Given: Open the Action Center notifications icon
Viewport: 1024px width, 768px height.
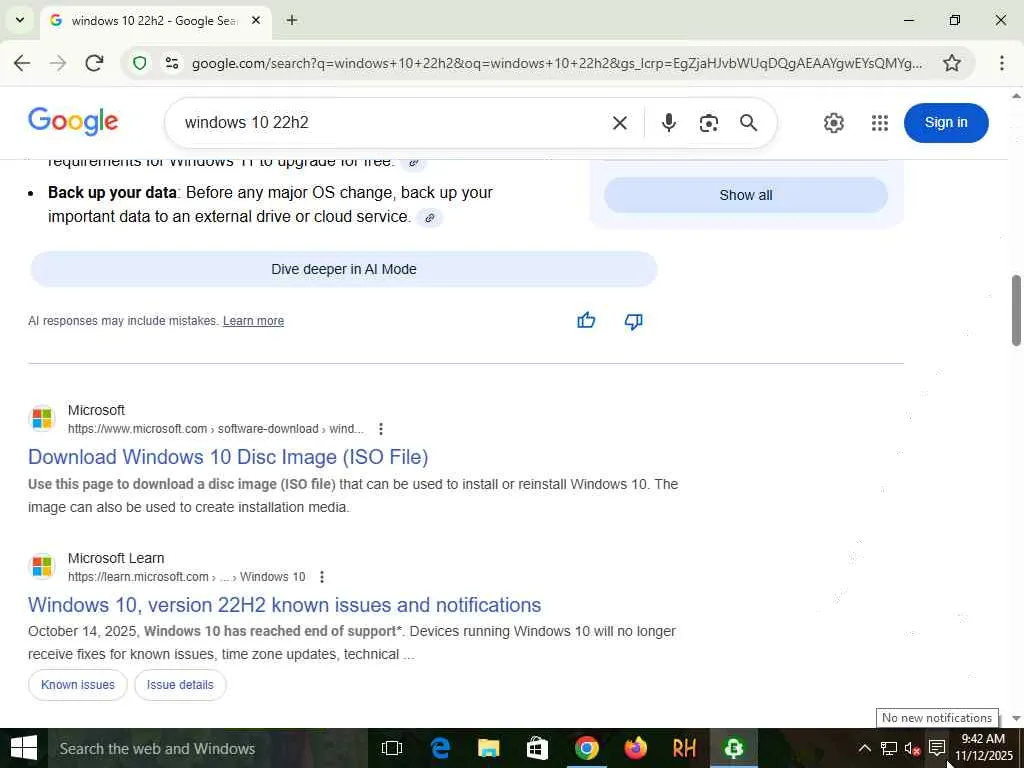Looking at the screenshot, I should pyautogui.click(x=937, y=748).
